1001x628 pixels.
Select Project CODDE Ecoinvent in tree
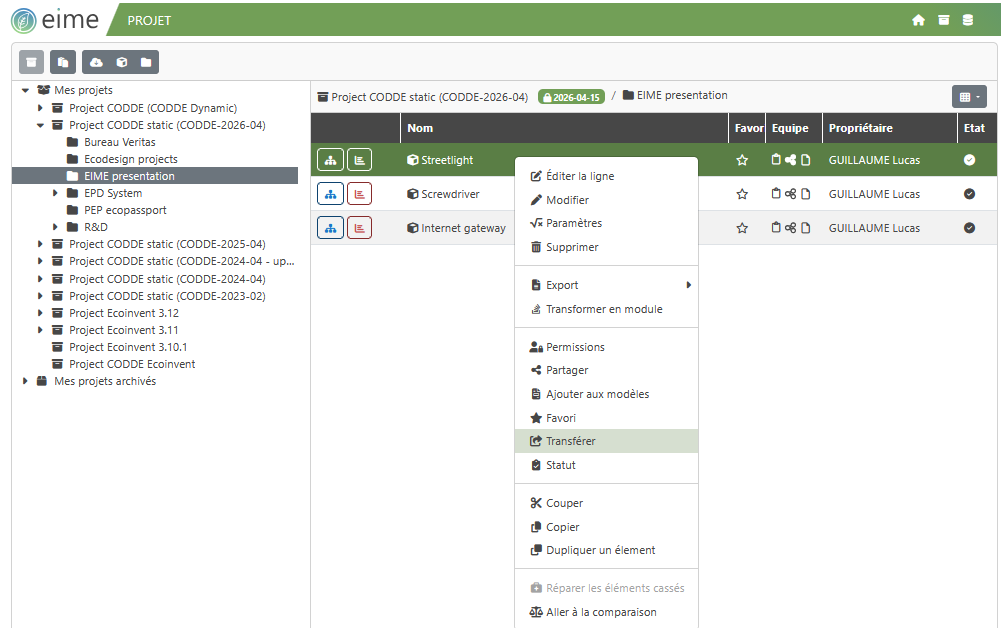132,364
